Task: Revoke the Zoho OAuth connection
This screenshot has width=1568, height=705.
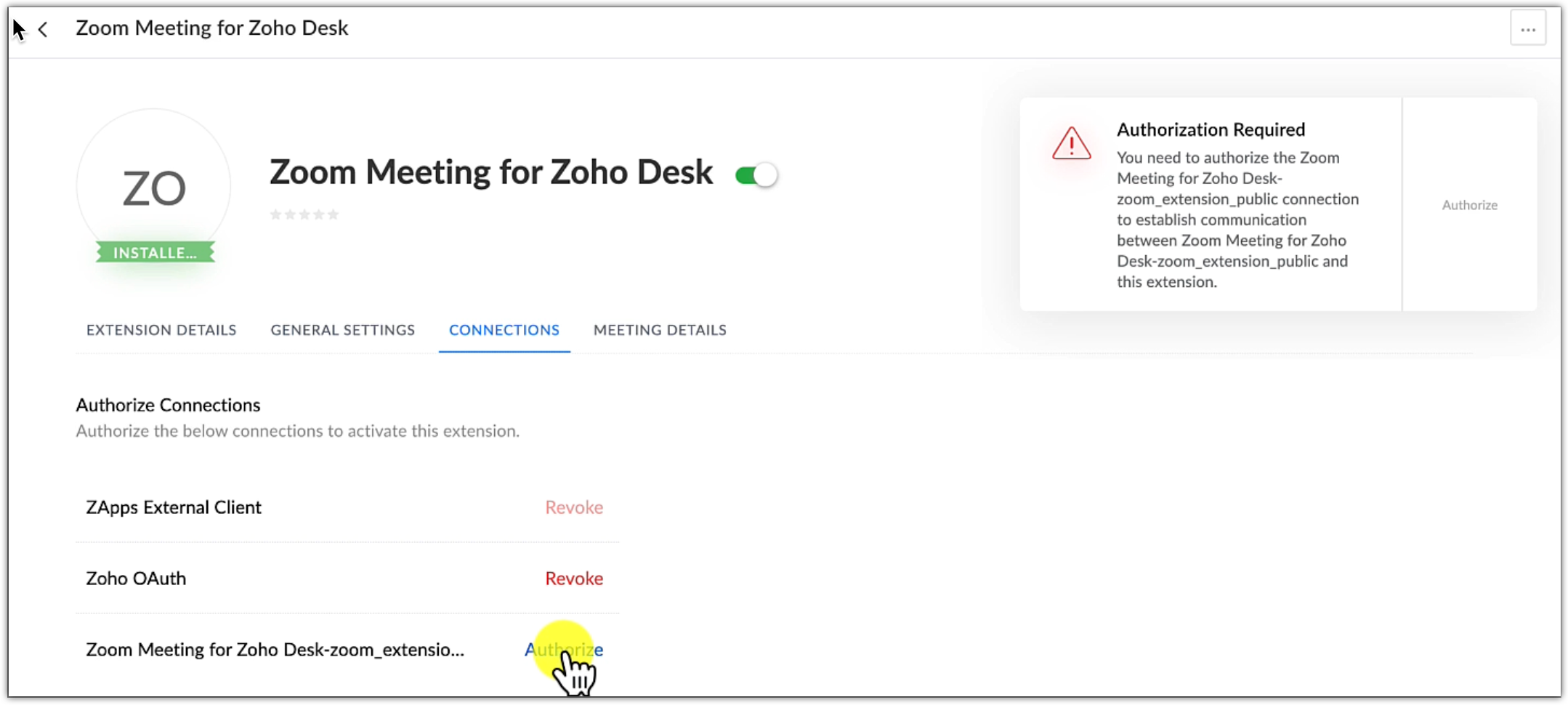Action: click(x=574, y=579)
